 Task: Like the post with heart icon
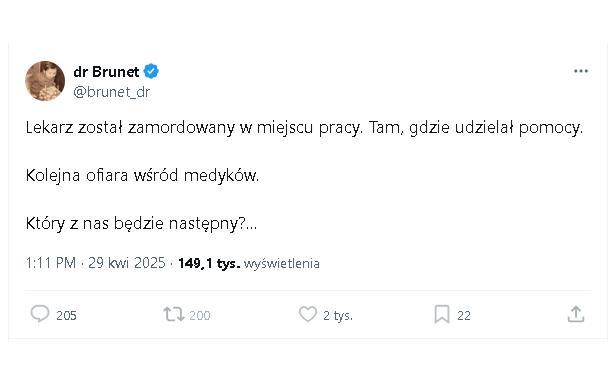point(308,314)
